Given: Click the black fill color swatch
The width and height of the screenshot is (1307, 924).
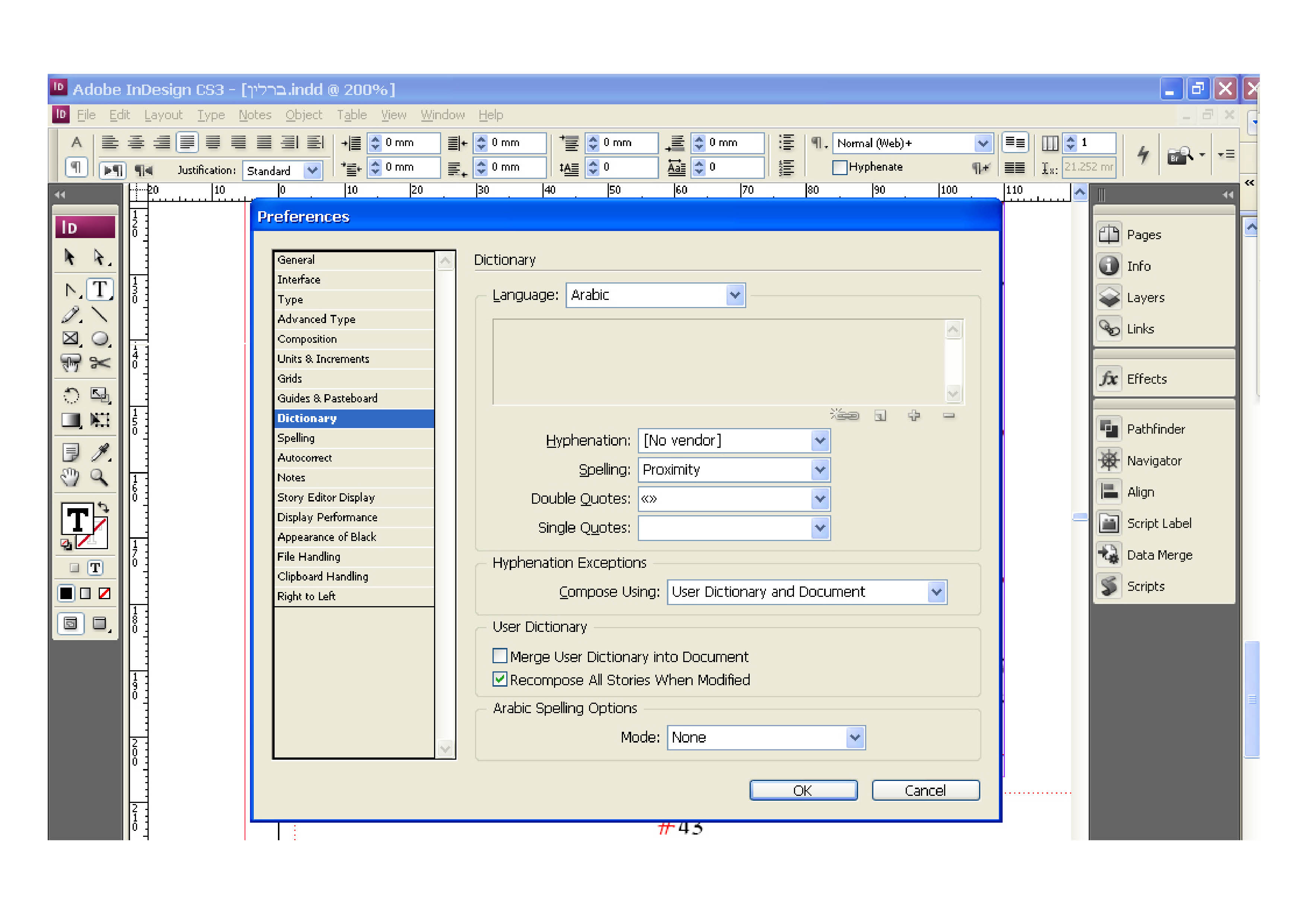Looking at the screenshot, I should 66,594.
